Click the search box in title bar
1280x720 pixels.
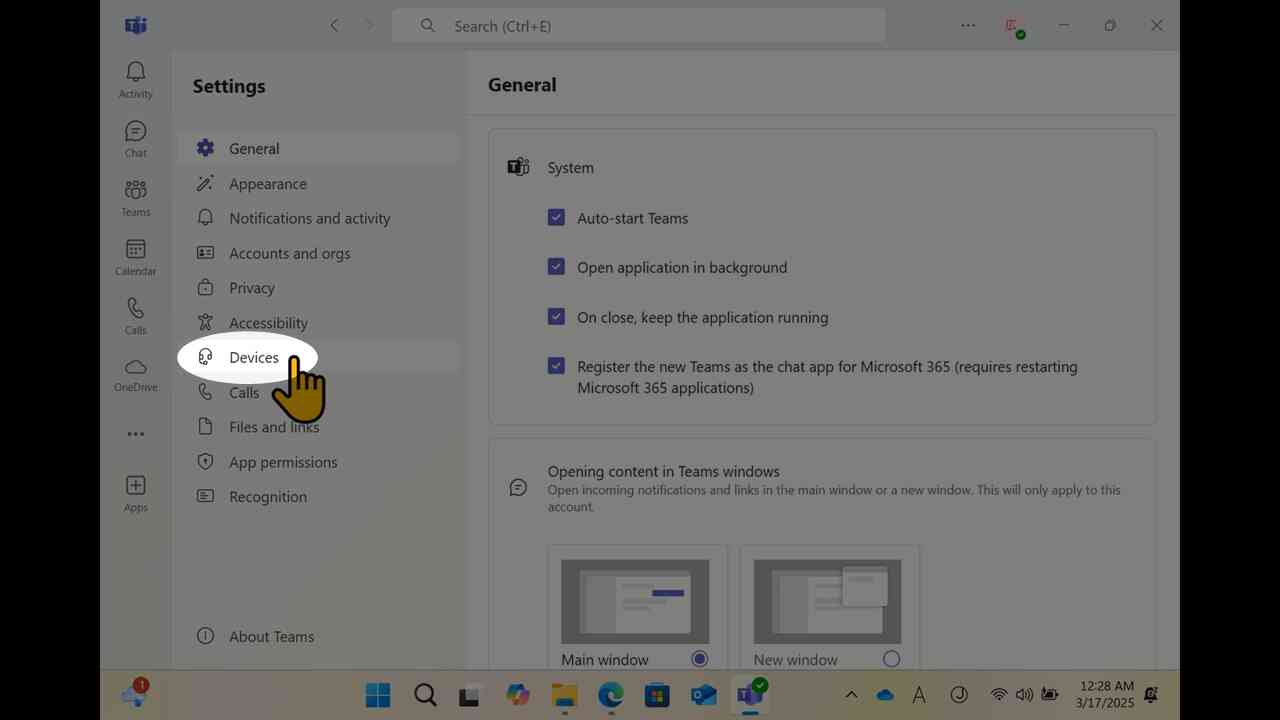coord(638,26)
